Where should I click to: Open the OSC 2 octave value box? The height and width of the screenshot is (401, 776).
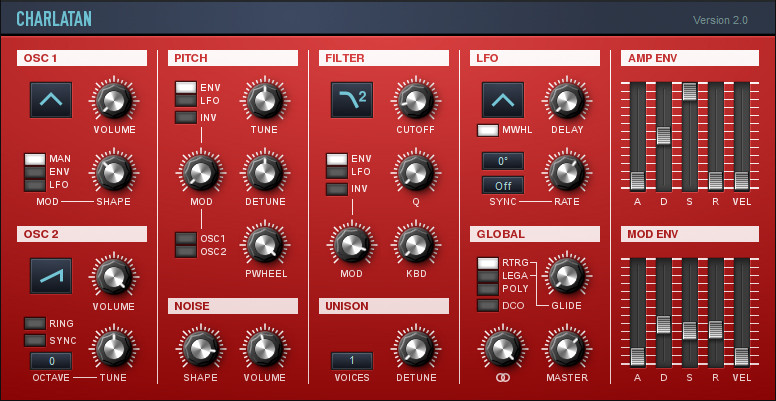[51, 361]
